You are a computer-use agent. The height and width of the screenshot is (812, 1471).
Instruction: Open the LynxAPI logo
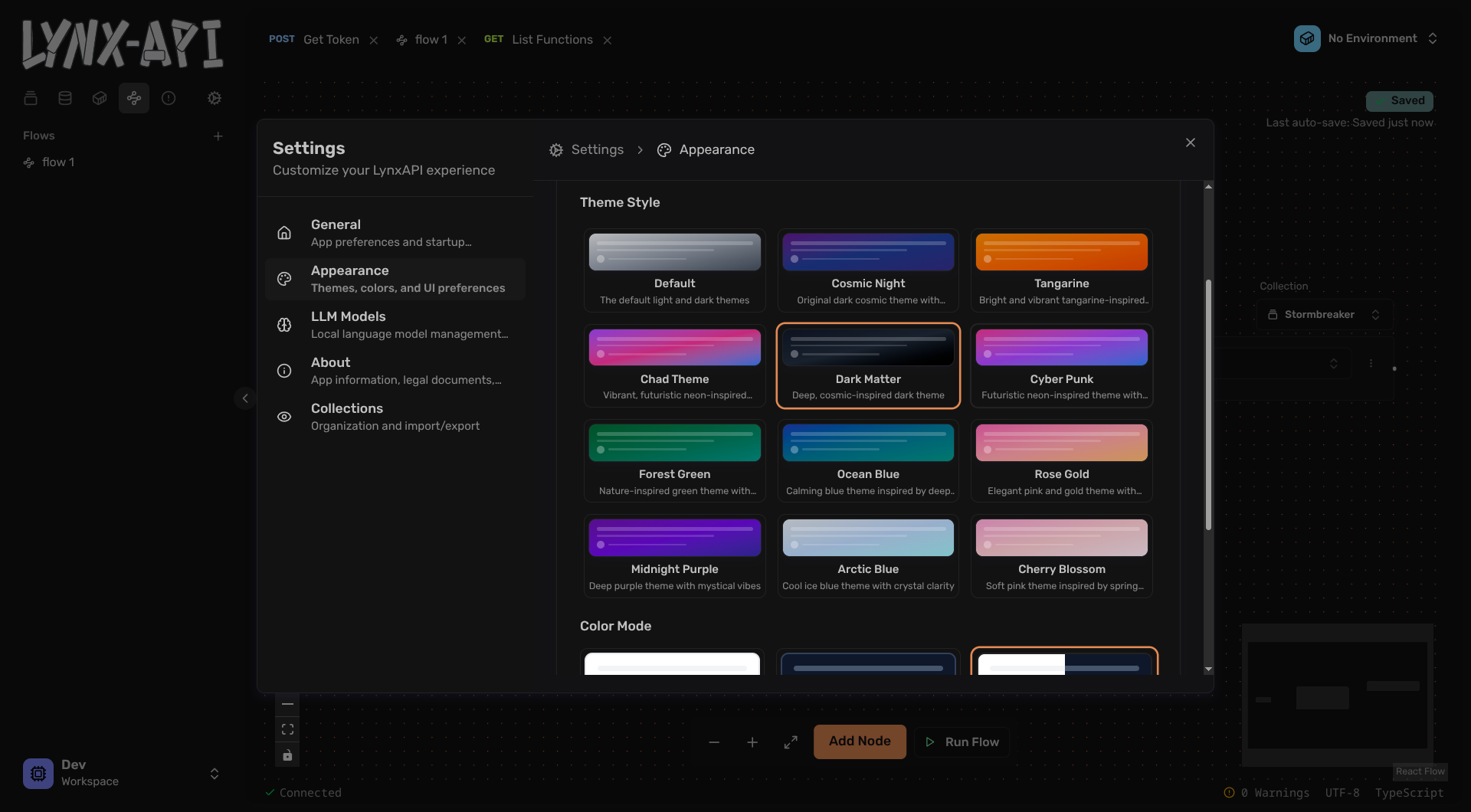(122, 43)
